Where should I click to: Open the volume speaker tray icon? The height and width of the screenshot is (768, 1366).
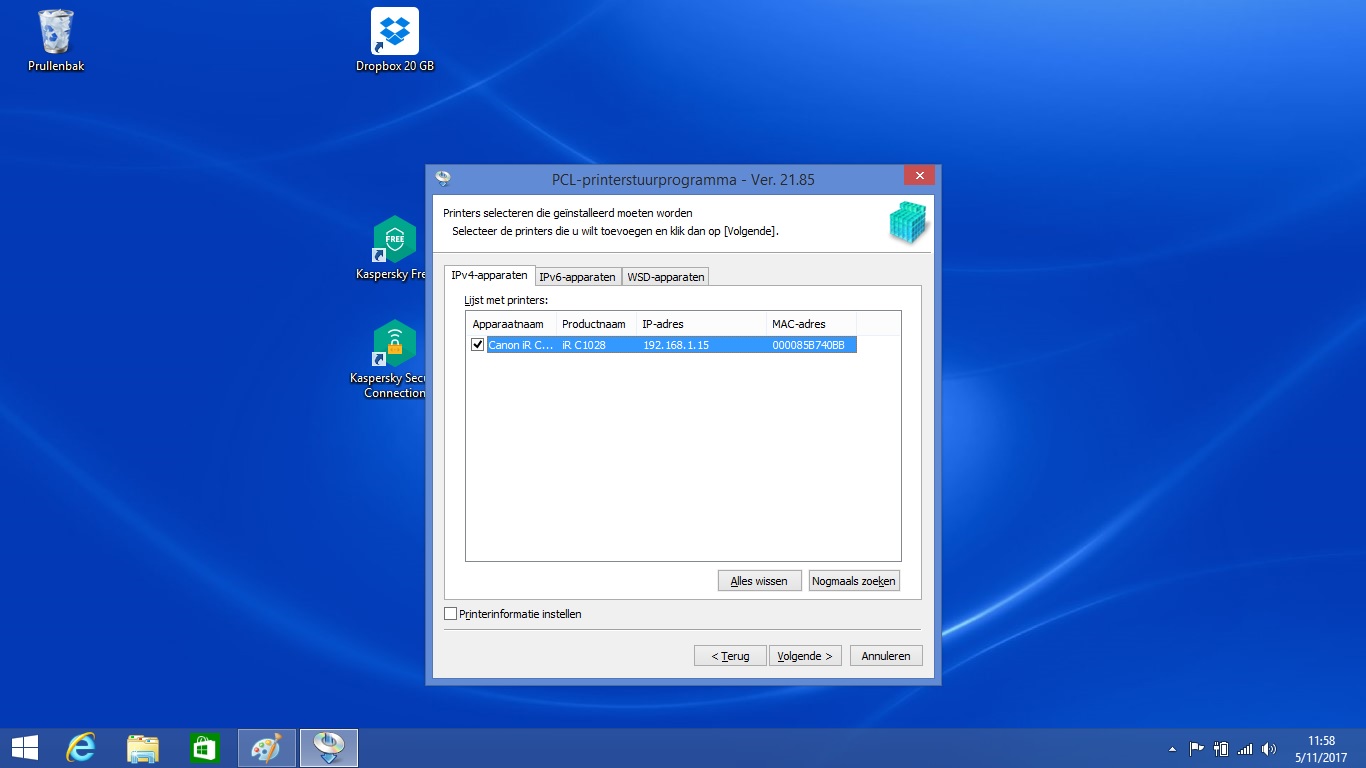click(x=1270, y=748)
